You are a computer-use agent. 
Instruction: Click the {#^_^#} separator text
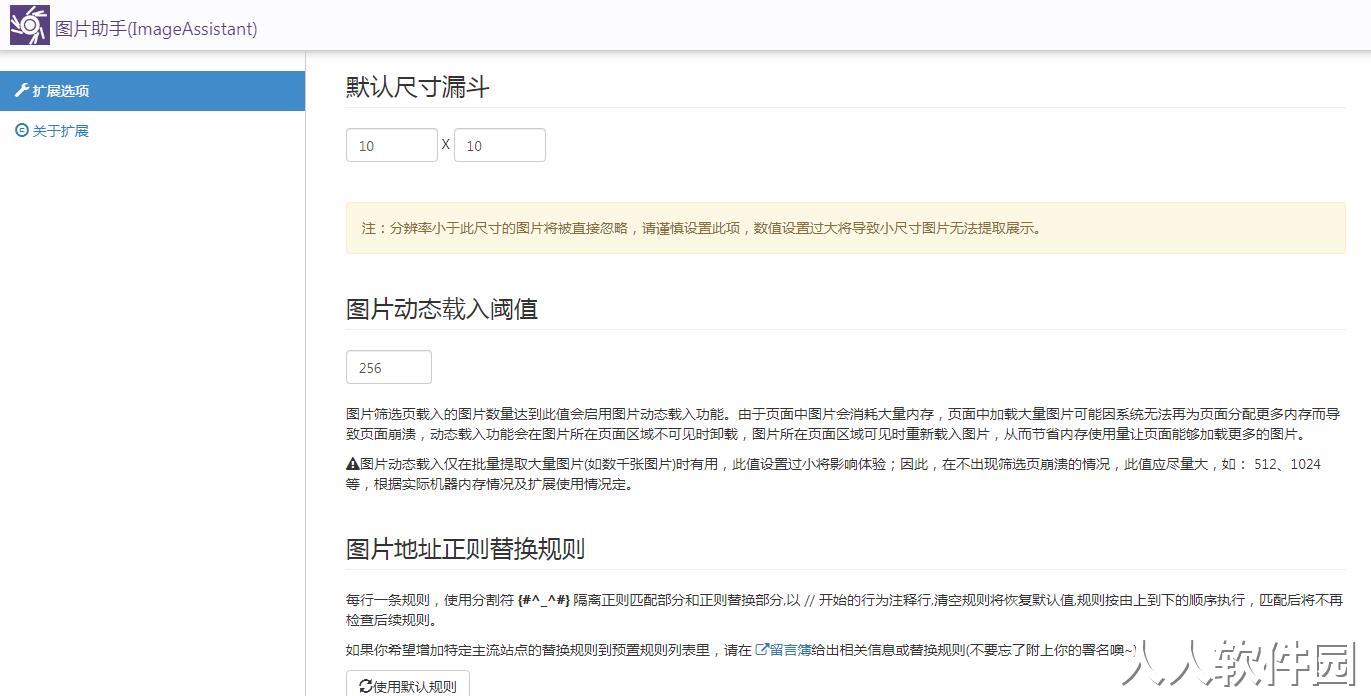click(544, 600)
